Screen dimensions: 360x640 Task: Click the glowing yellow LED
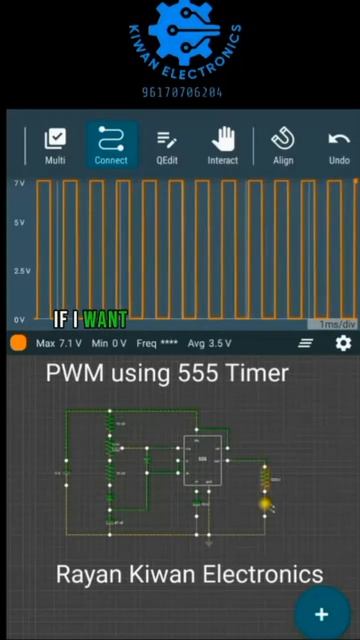266,504
